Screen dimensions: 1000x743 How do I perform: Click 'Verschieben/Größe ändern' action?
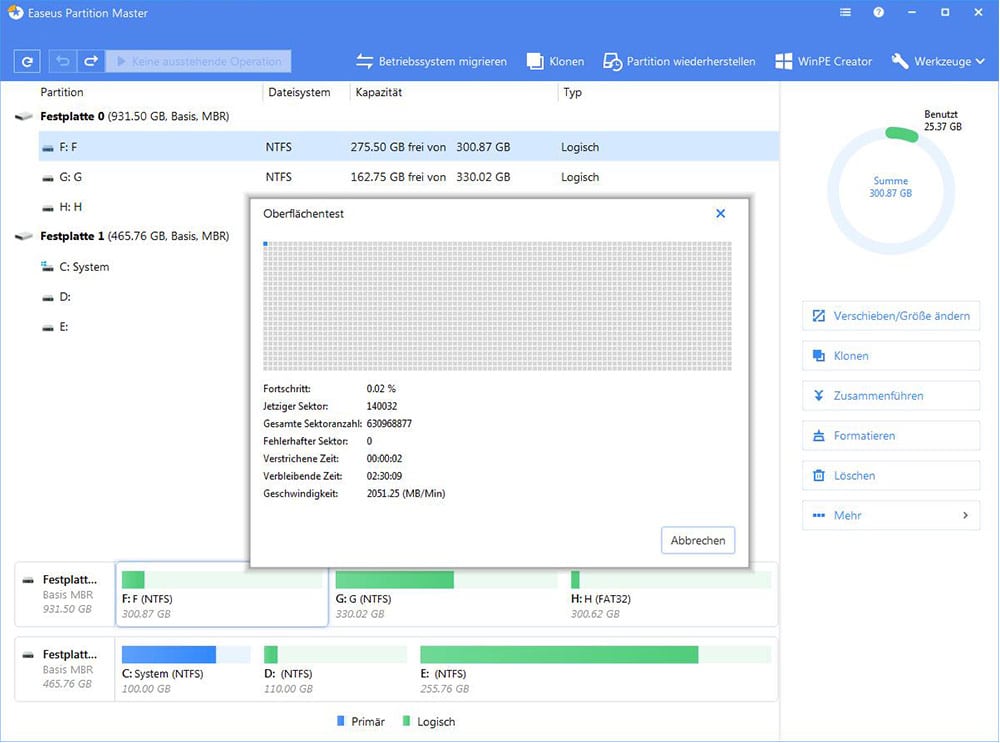891,316
